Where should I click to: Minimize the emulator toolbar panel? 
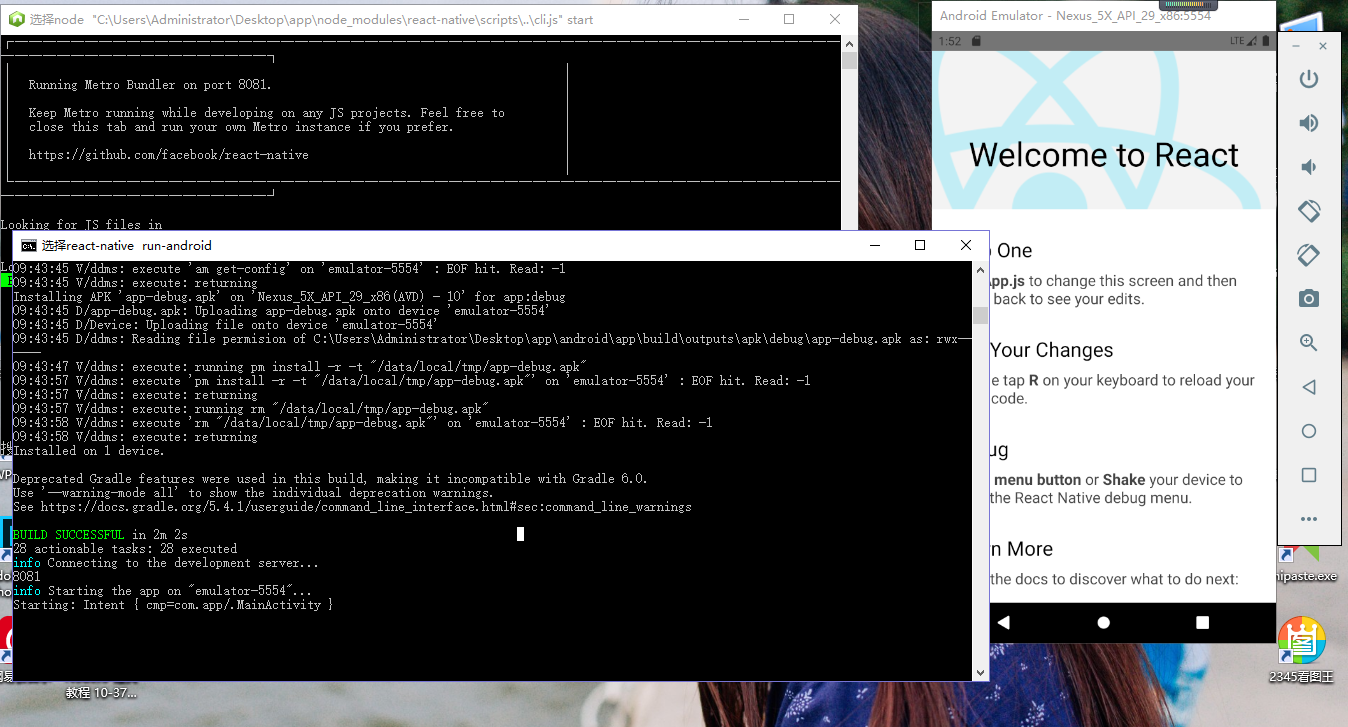tap(1296, 46)
